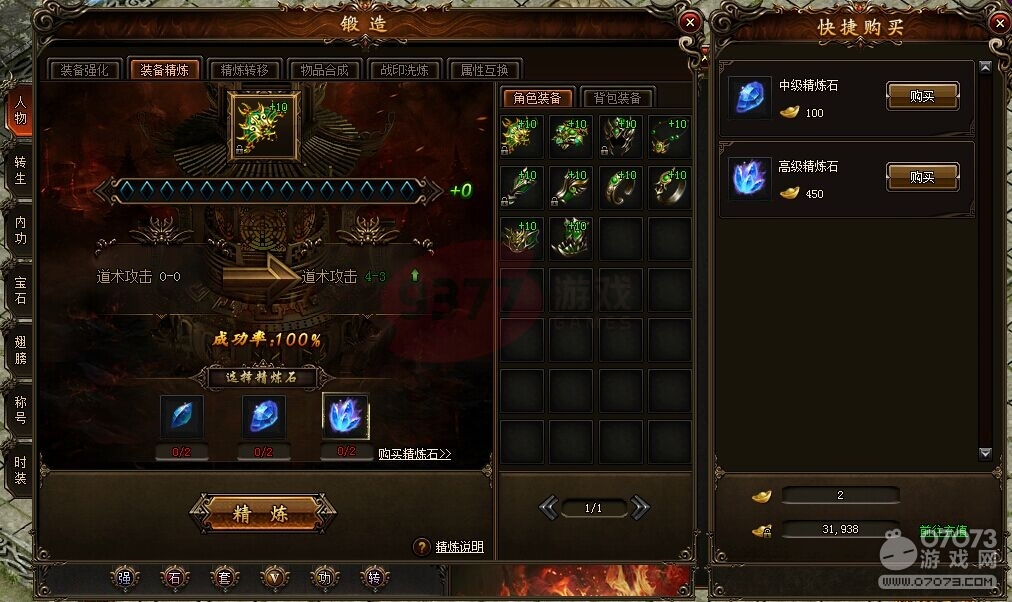The height and width of the screenshot is (602, 1012).
Task: Click the round 套 icon at bottom
Action: point(224,577)
